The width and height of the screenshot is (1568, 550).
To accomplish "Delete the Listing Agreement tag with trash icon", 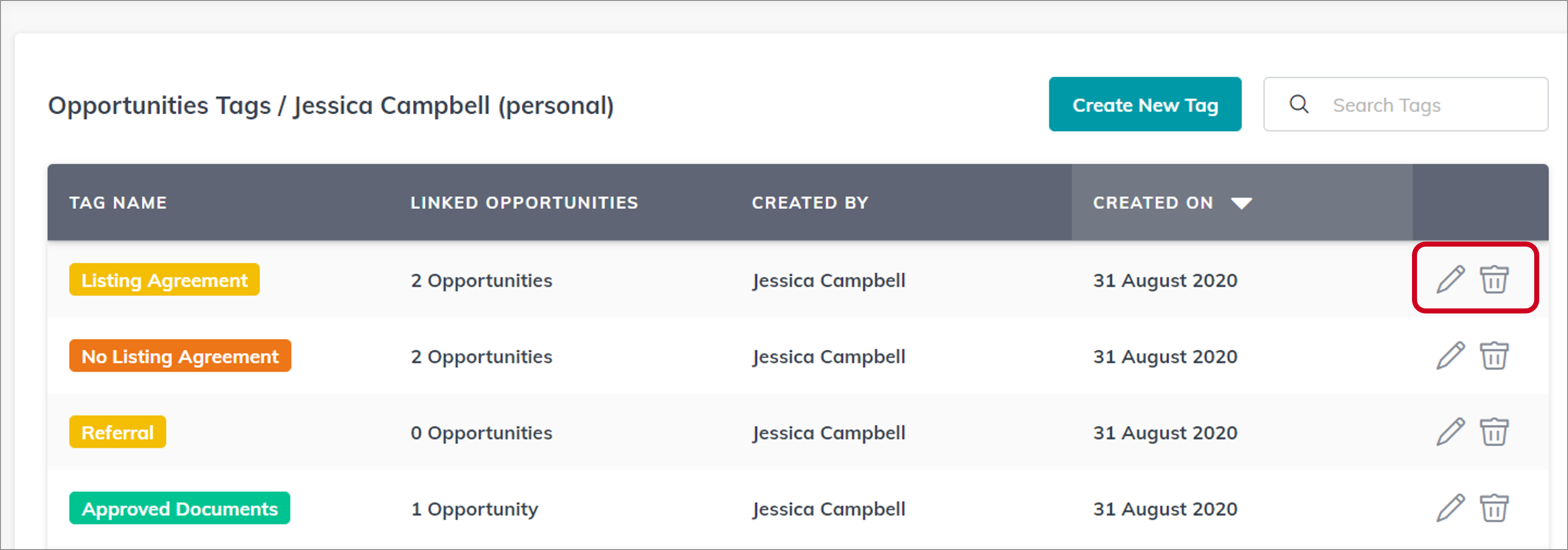I will pos(1494,280).
